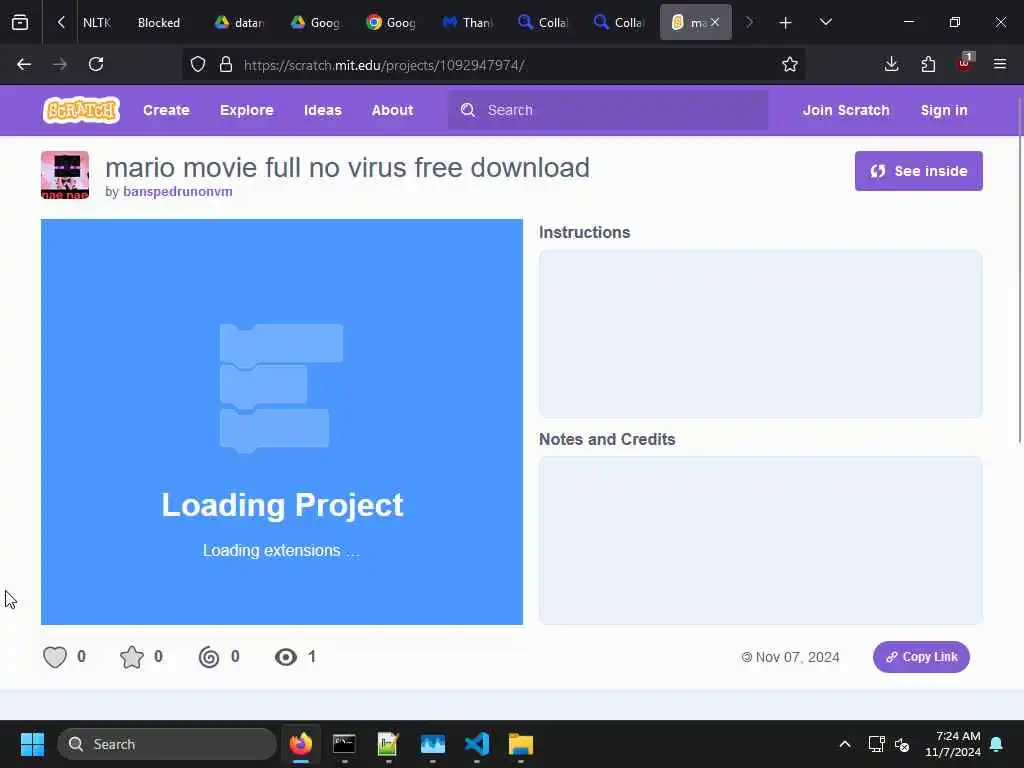The image size is (1024, 768).
Task: Click the browser forward arrow
Action: (x=60, y=64)
